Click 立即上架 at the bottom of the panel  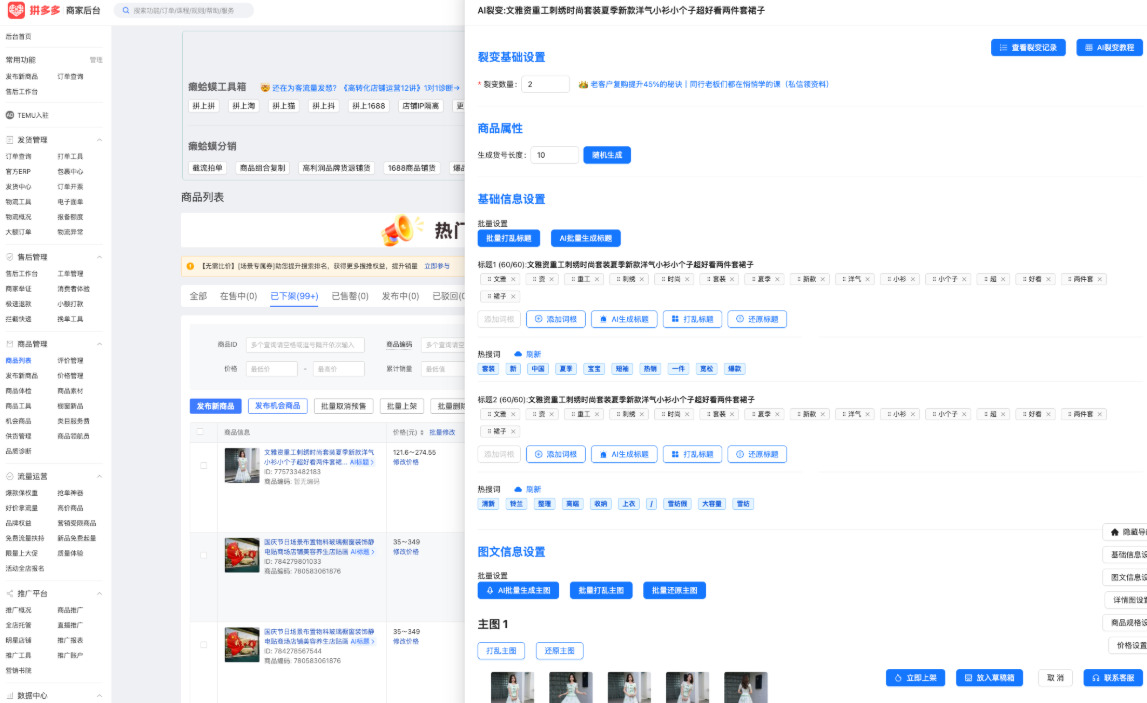(915, 678)
